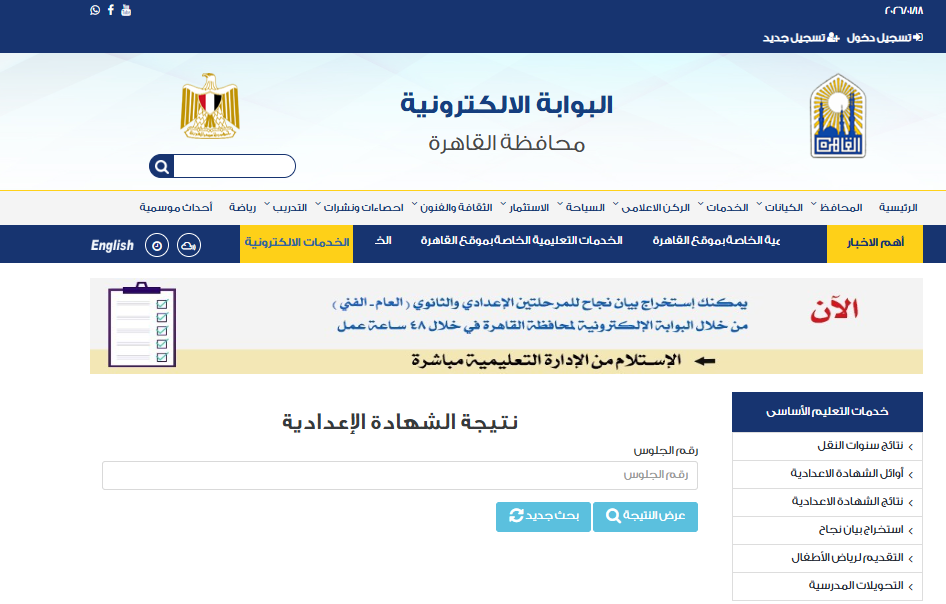Viewport: 946px width, 604px height.
Task: Focus the رقم الجلوس input field
Action: pos(400,475)
